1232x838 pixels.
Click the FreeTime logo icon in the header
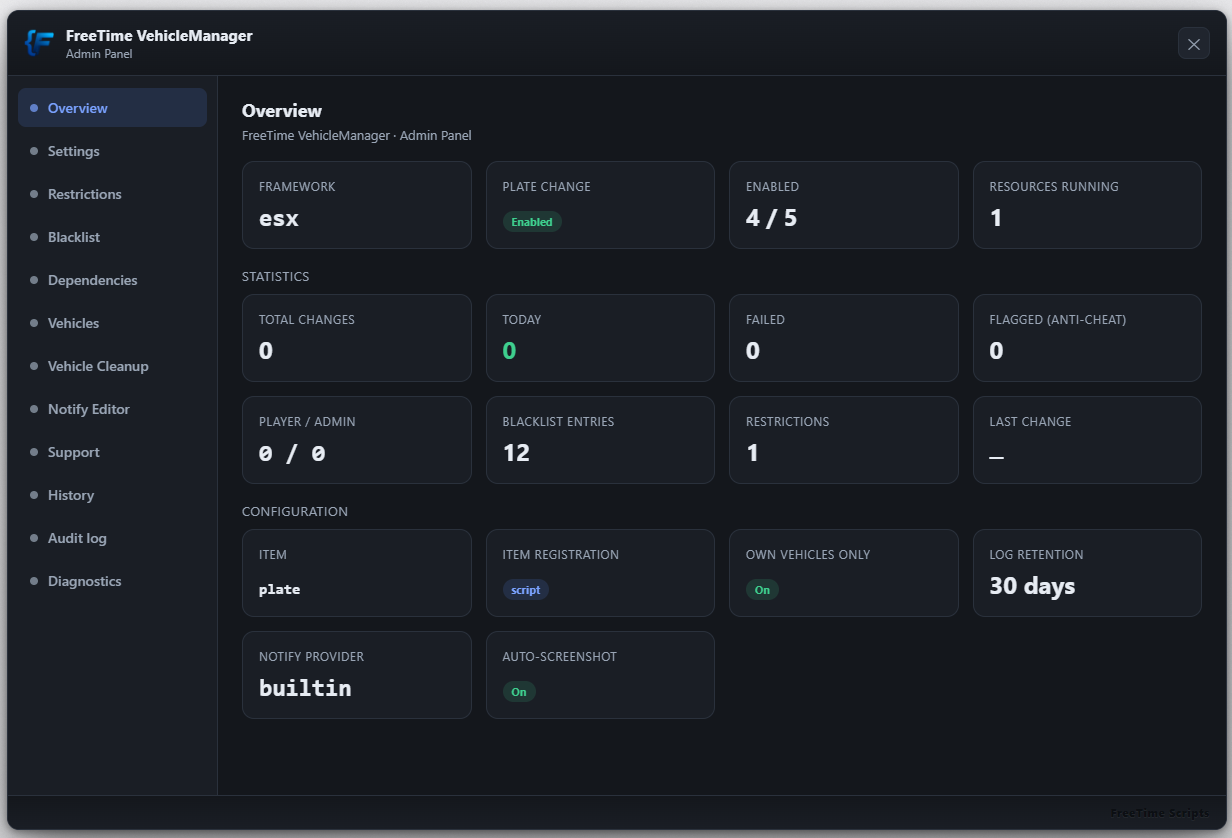coord(40,43)
